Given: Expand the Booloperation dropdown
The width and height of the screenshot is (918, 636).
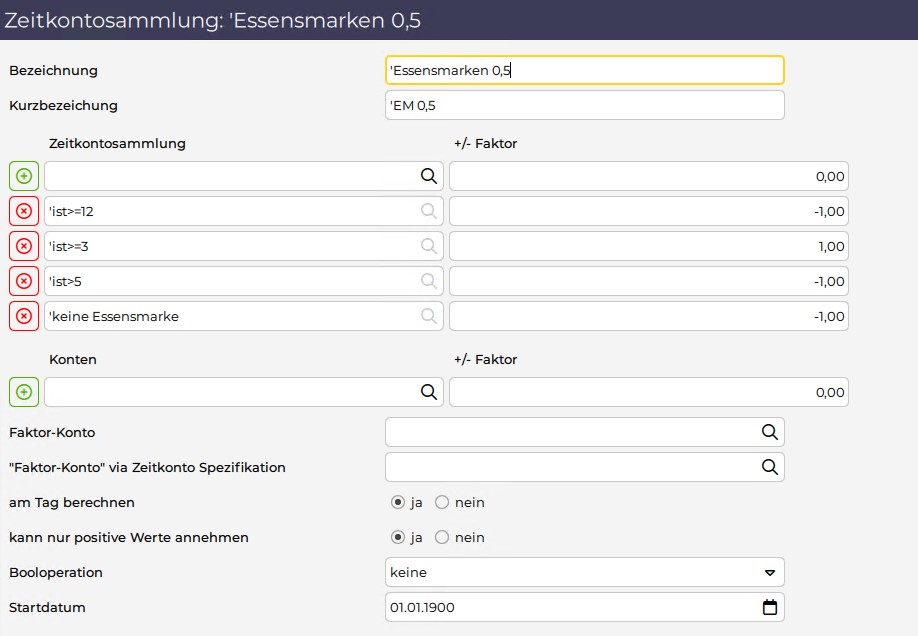Looking at the screenshot, I should click(x=584, y=572).
